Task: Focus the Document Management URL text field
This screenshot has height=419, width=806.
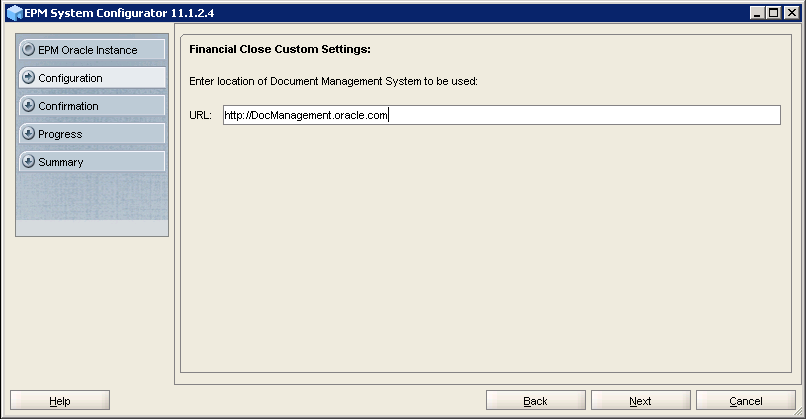Action: click(x=500, y=116)
